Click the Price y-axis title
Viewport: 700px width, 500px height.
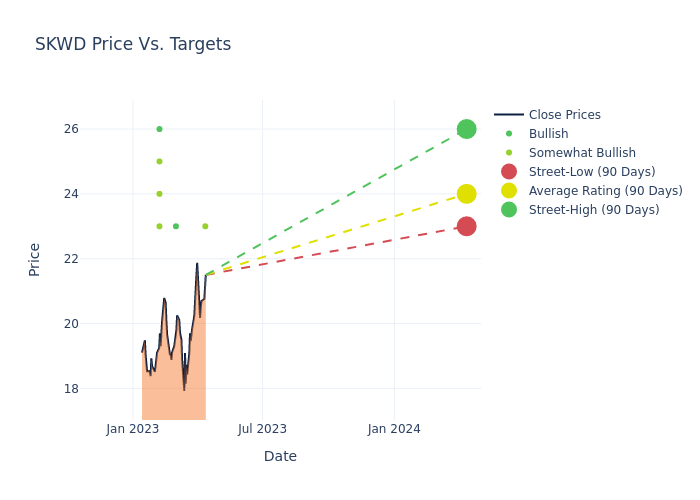click(35, 259)
